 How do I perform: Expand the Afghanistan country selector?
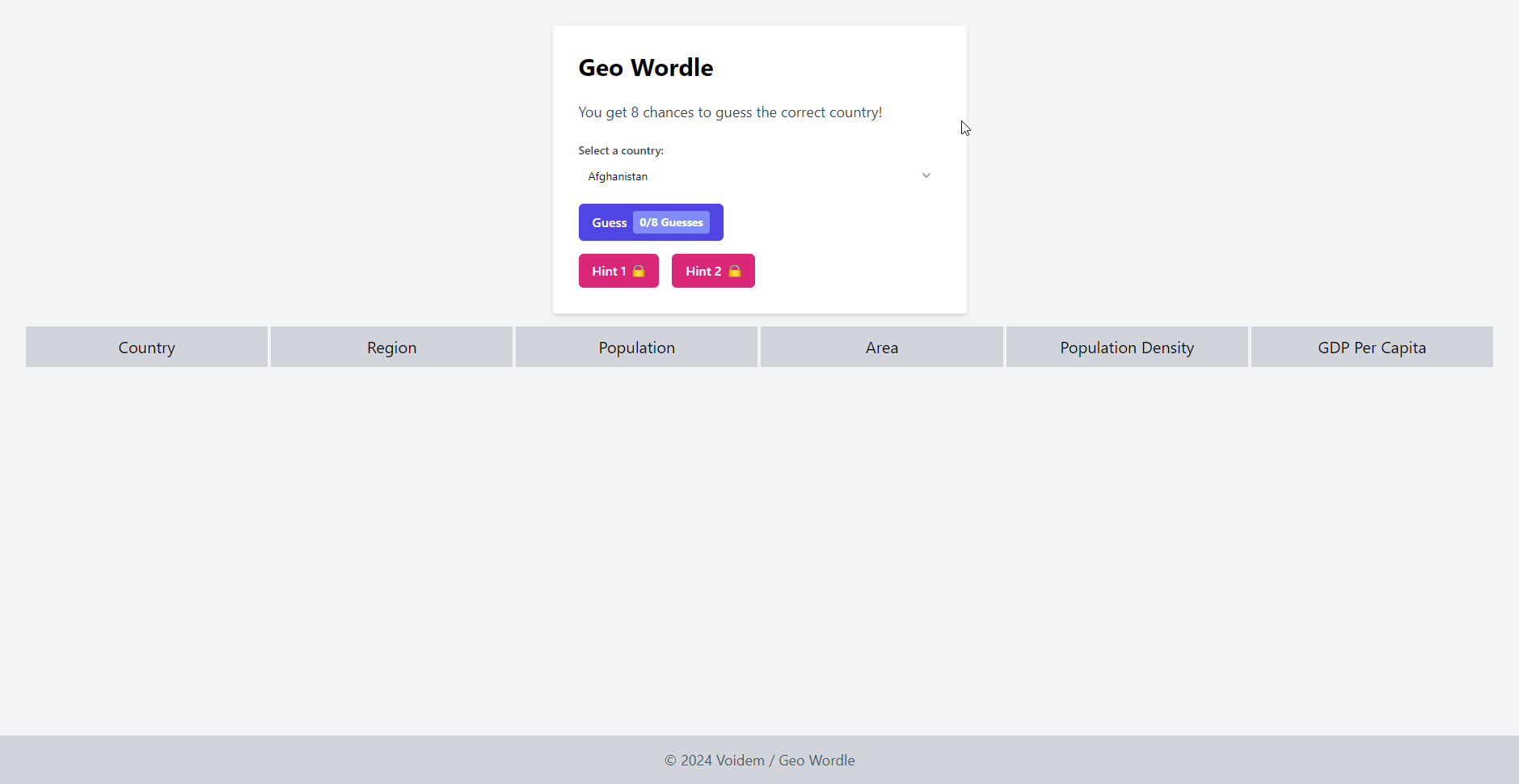758,175
